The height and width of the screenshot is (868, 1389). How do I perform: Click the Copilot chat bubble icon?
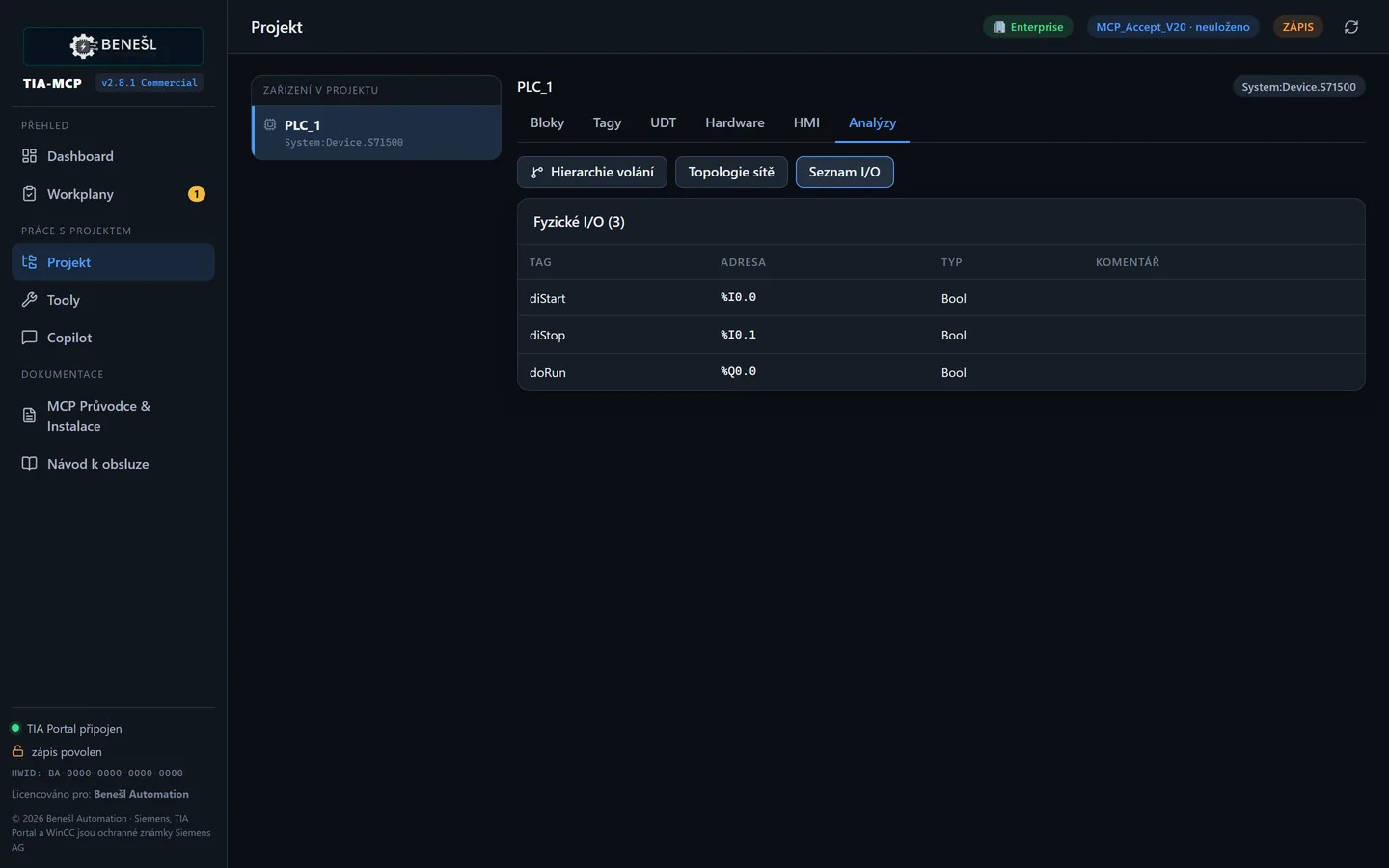pos(29,338)
